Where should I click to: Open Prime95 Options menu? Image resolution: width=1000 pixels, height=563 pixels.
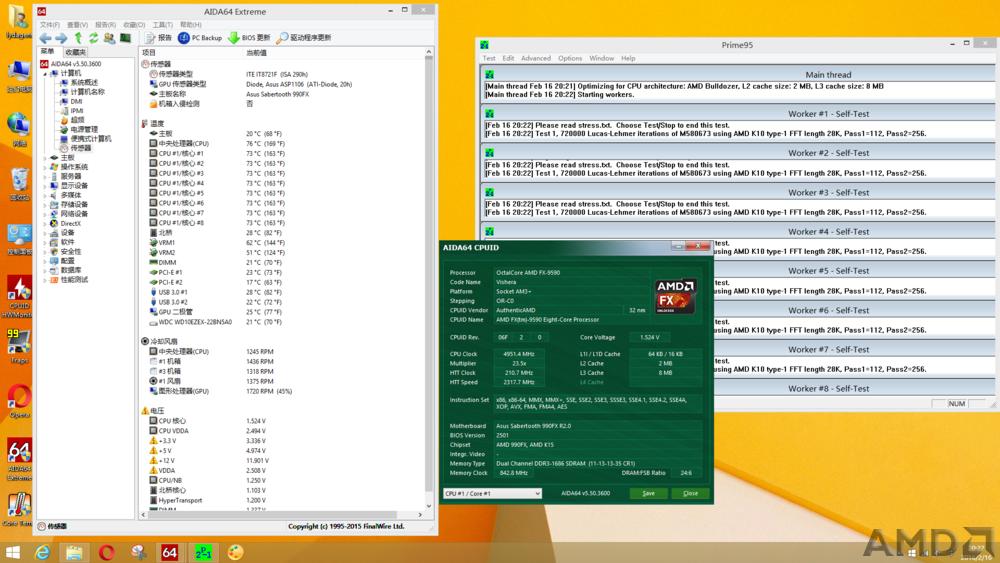click(570, 58)
